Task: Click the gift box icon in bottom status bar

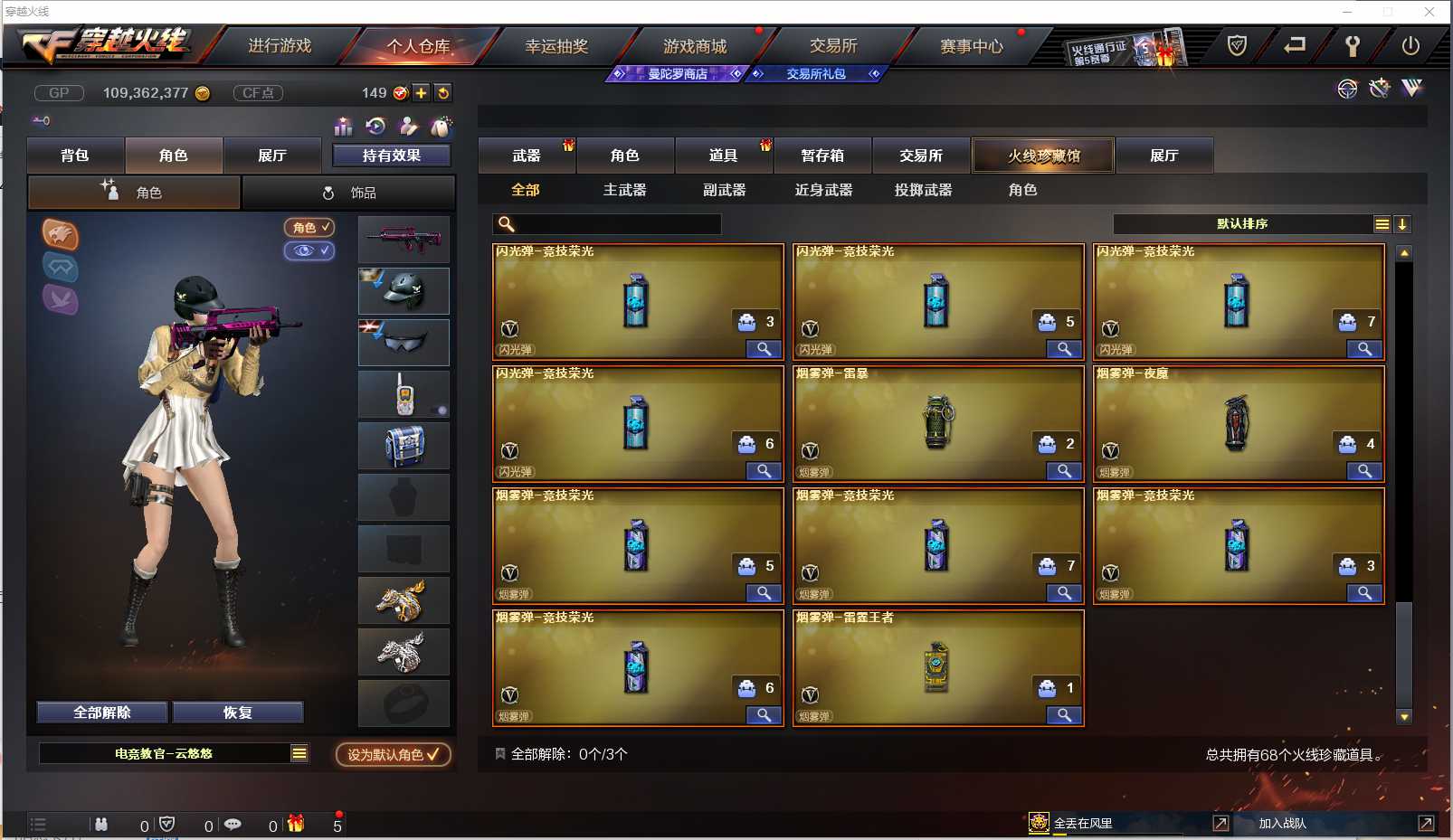Action: point(296,824)
